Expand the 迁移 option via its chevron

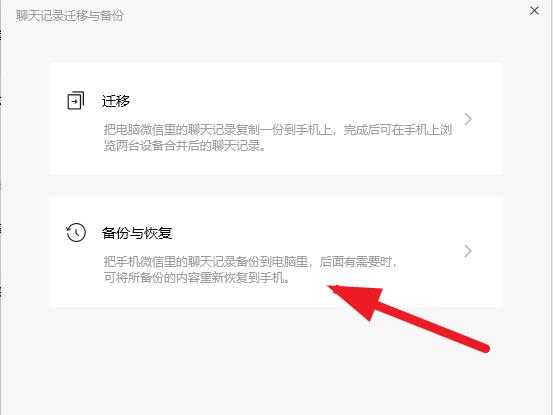[468, 119]
